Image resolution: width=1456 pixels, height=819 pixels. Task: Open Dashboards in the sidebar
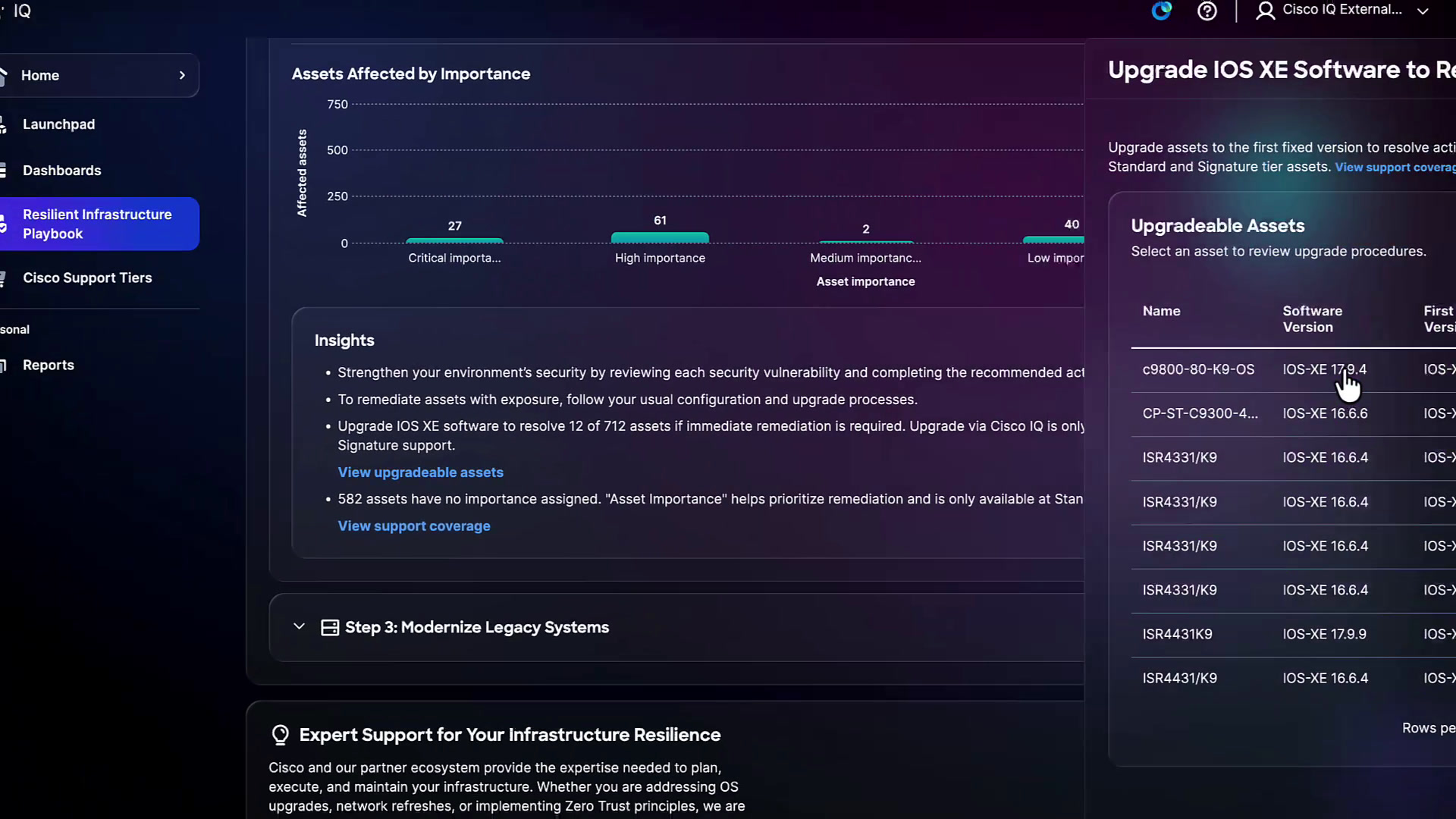pos(61,171)
